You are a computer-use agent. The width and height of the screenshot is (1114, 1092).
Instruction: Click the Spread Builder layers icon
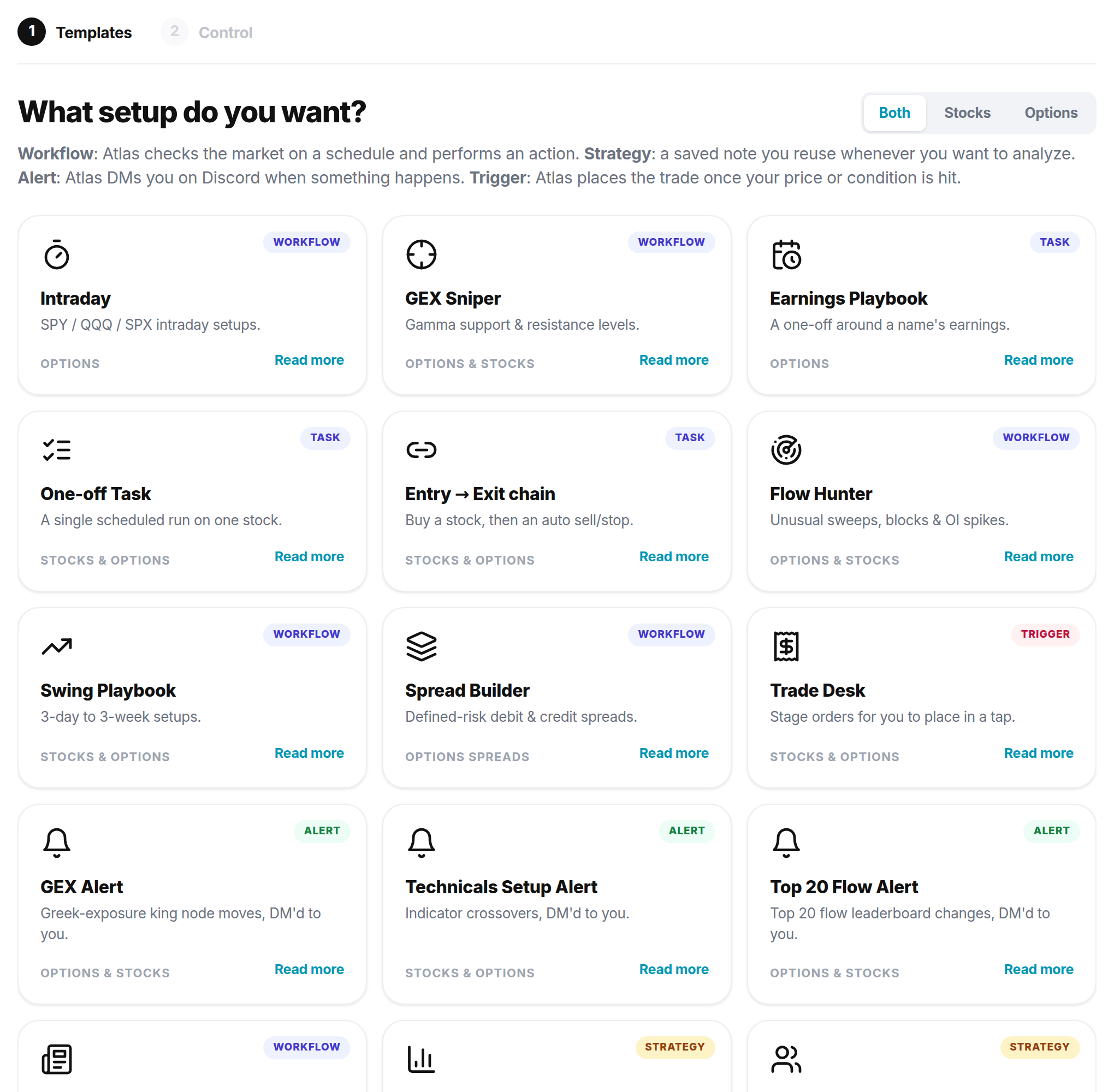(x=421, y=646)
